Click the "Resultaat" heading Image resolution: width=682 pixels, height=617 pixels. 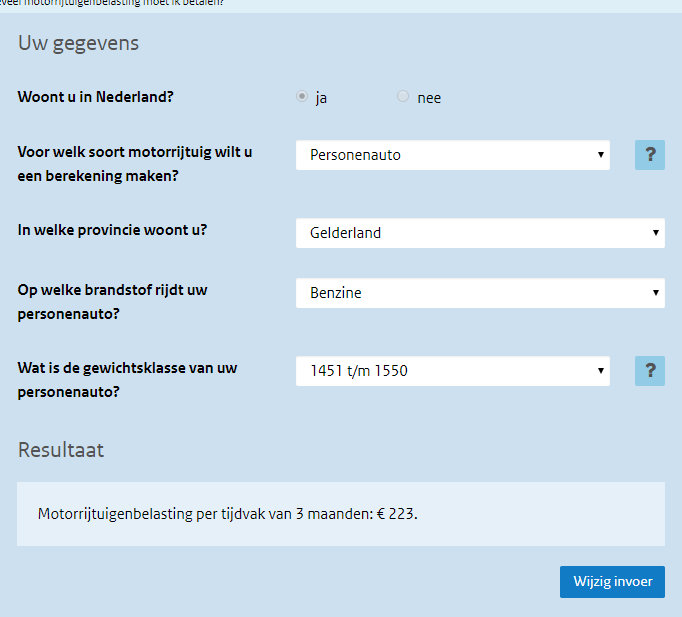[x=61, y=450]
